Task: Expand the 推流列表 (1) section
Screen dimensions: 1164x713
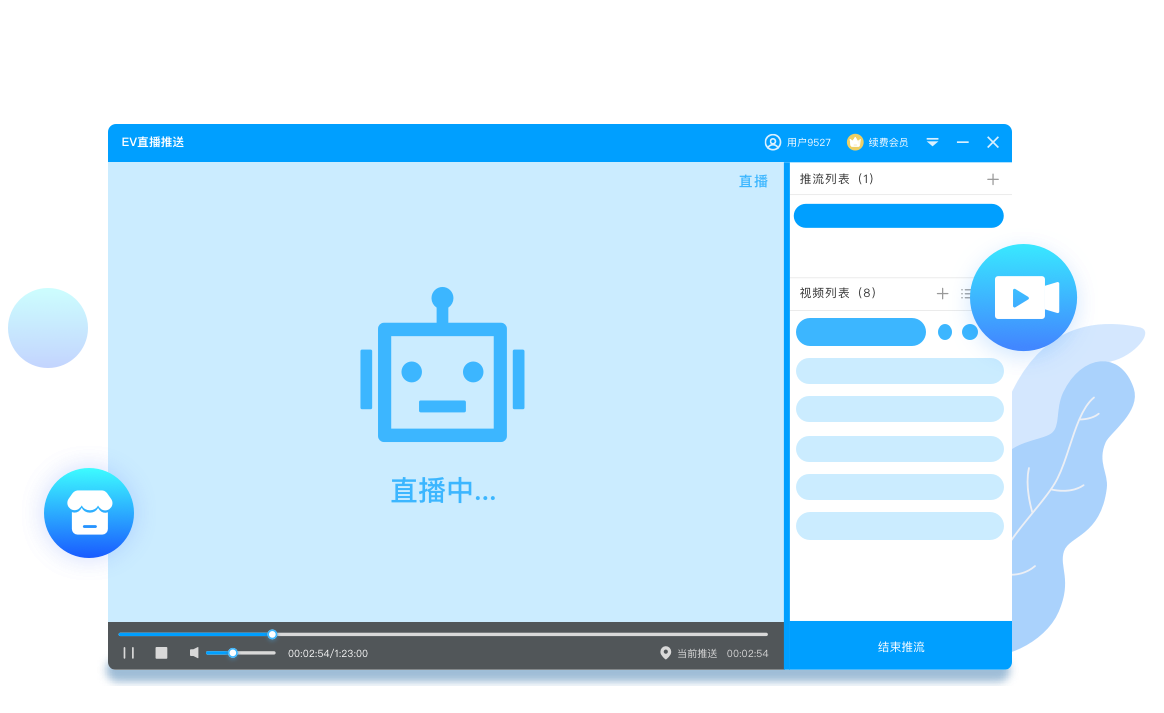Action: click(x=835, y=178)
